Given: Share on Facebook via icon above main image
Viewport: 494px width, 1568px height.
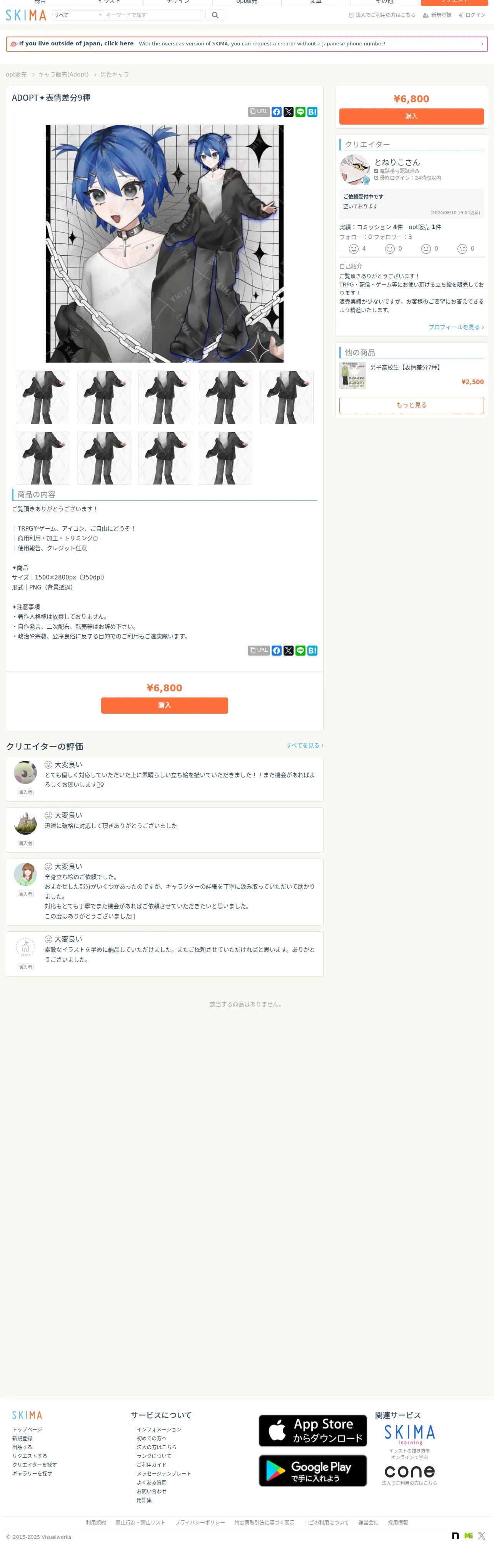Looking at the screenshot, I should pos(277,112).
